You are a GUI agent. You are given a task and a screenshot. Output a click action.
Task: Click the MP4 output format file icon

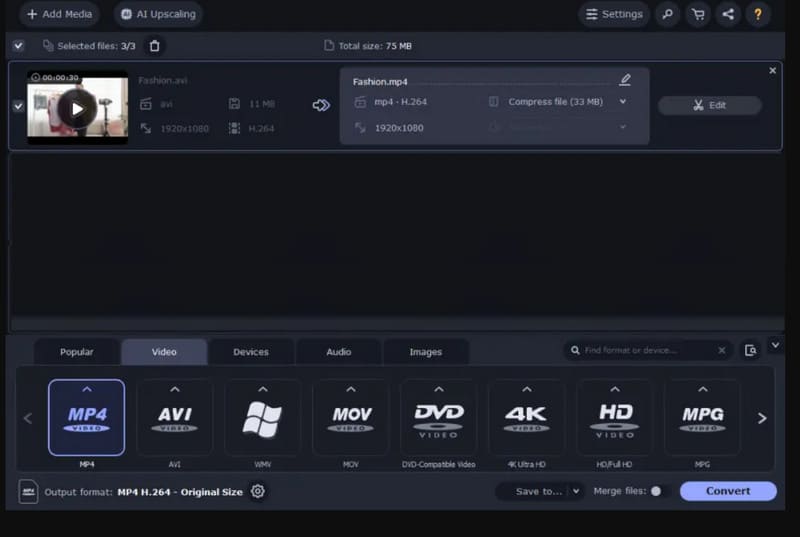point(29,492)
